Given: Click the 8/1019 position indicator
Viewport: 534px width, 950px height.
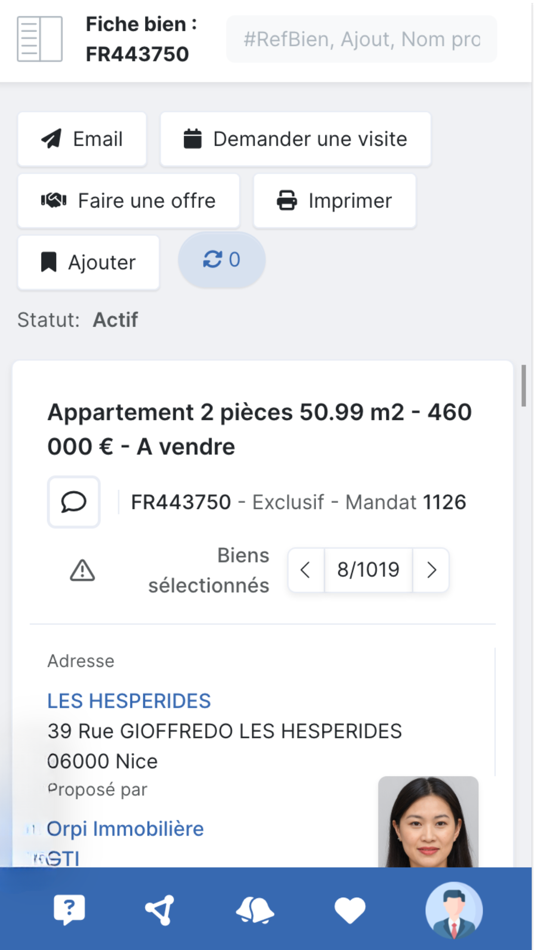Looking at the screenshot, I should [369, 570].
